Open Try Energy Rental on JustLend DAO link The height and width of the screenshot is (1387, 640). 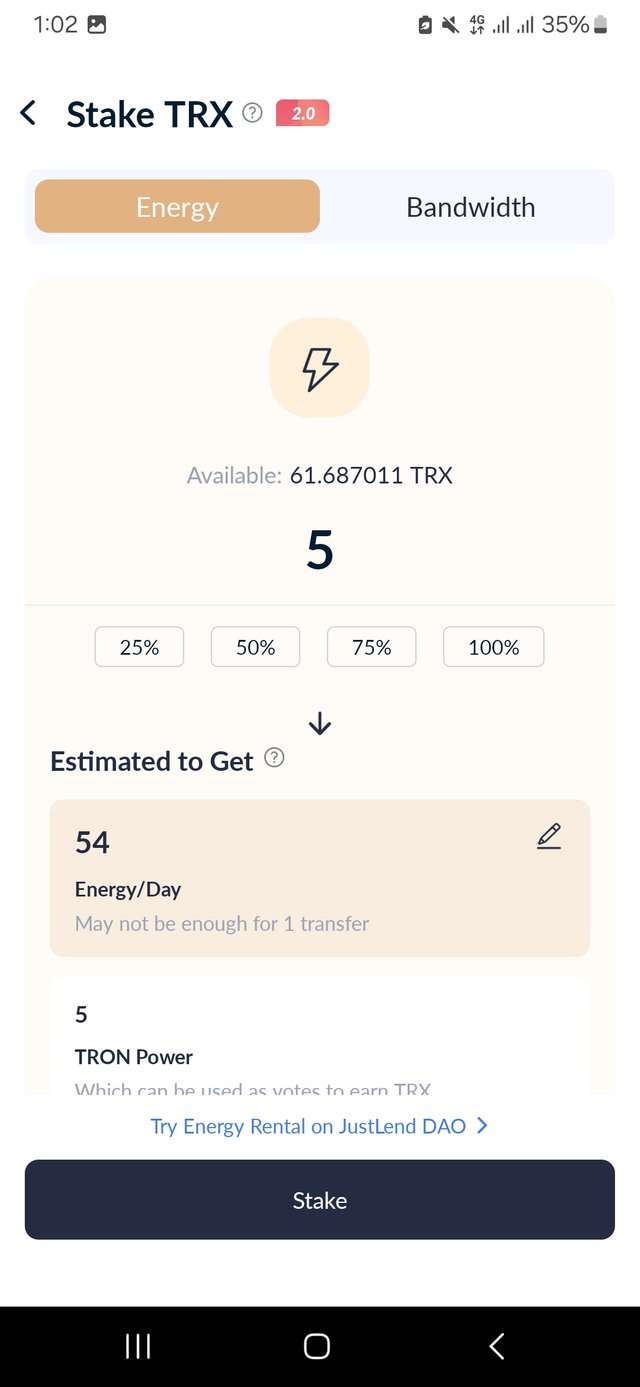(308, 1126)
